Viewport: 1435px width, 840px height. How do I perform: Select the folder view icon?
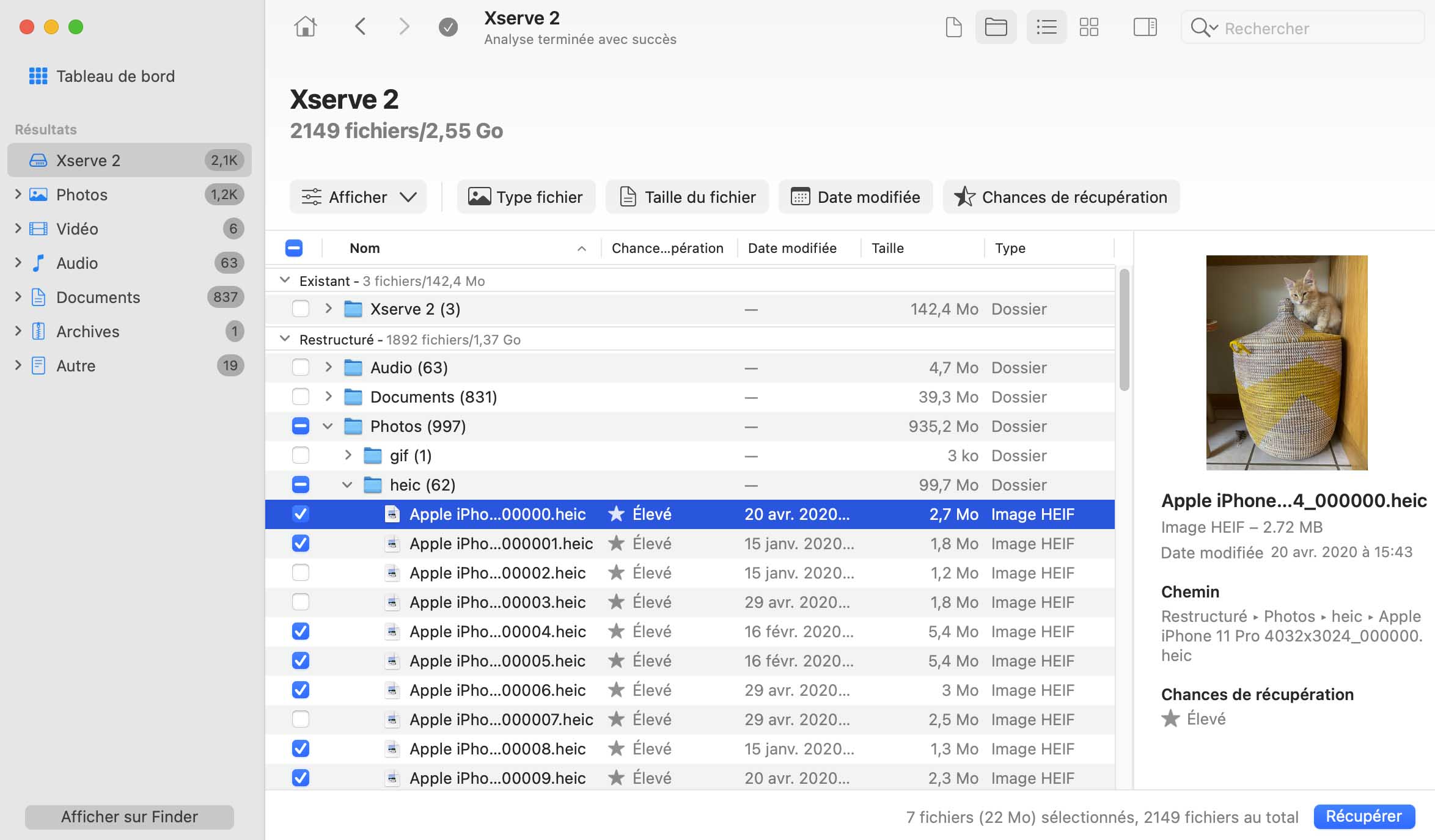coord(996,27)
